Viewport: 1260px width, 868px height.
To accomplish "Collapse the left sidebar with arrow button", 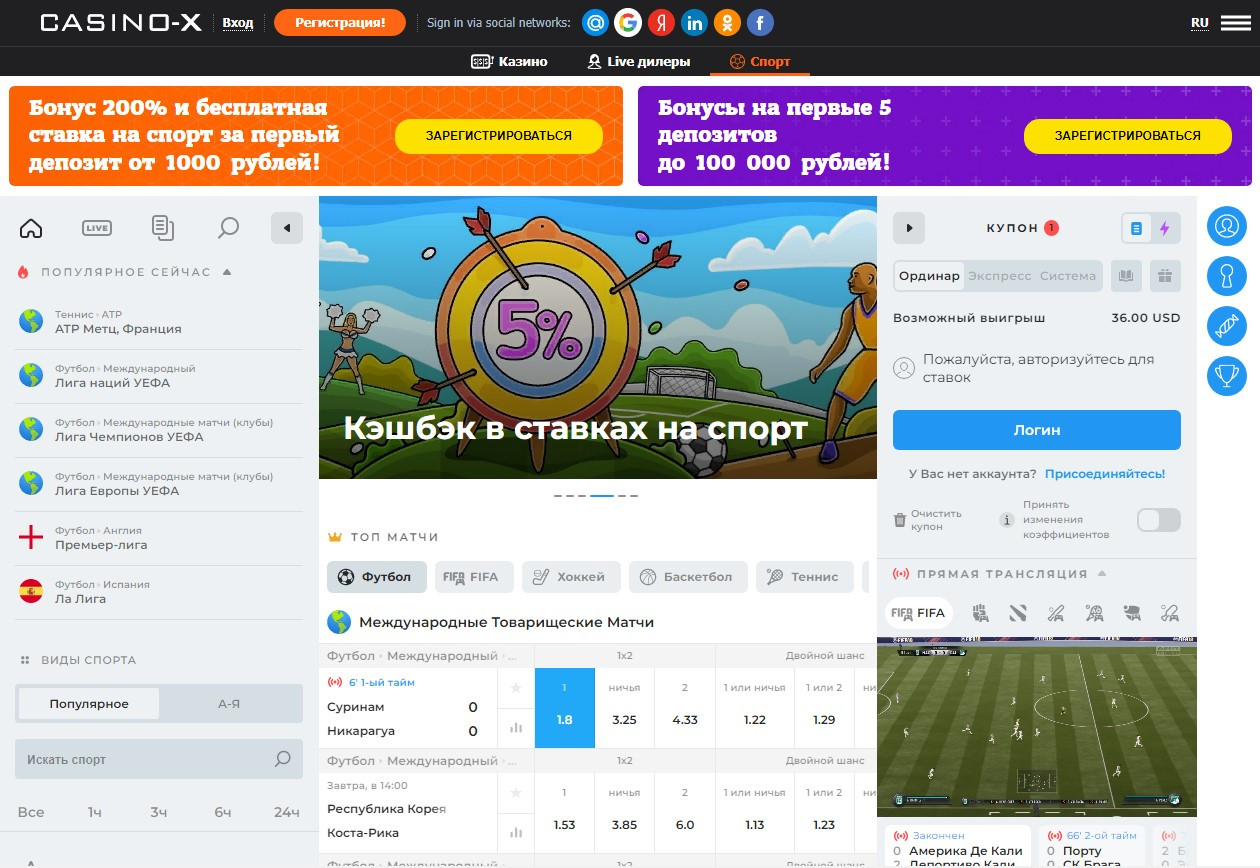I will (286, 228).
